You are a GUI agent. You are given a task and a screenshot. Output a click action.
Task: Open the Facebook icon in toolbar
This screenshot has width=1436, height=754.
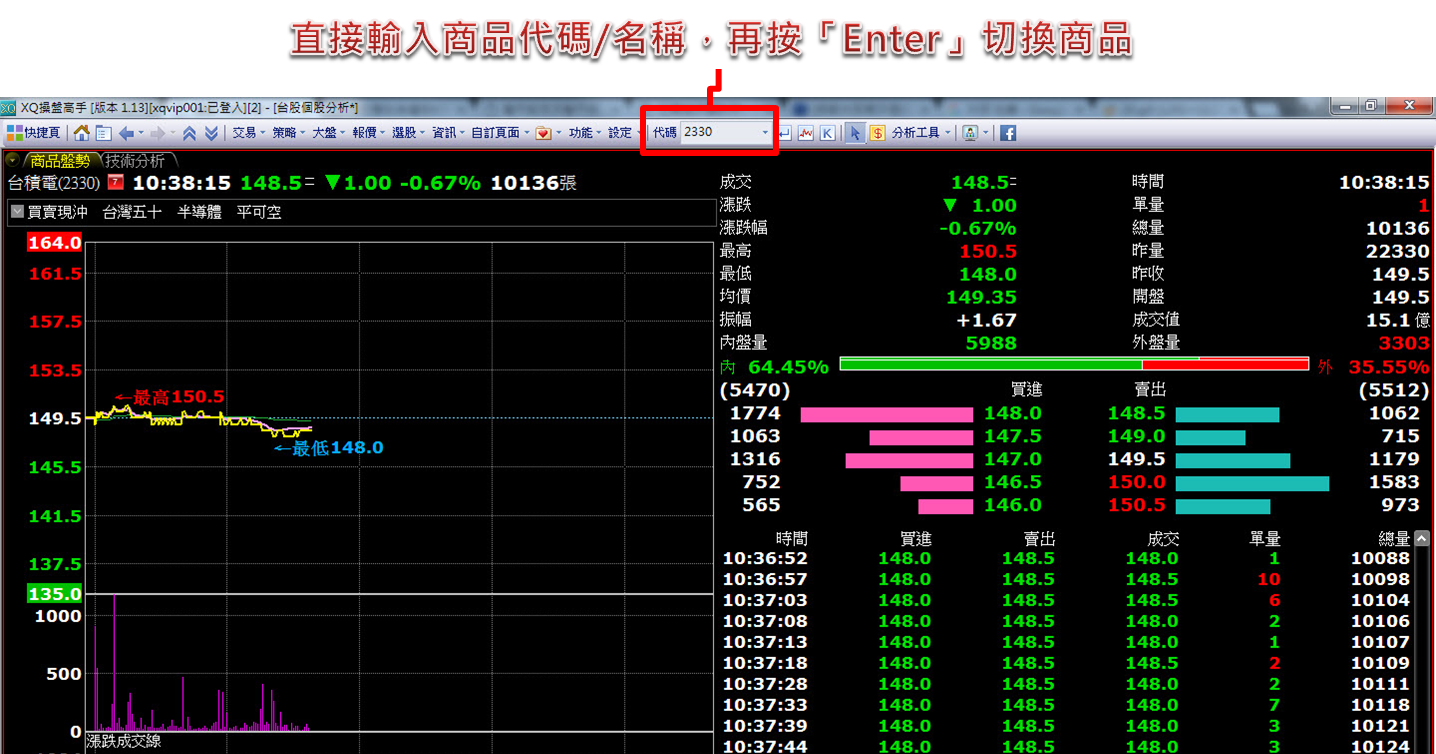tap(1007, 132)
